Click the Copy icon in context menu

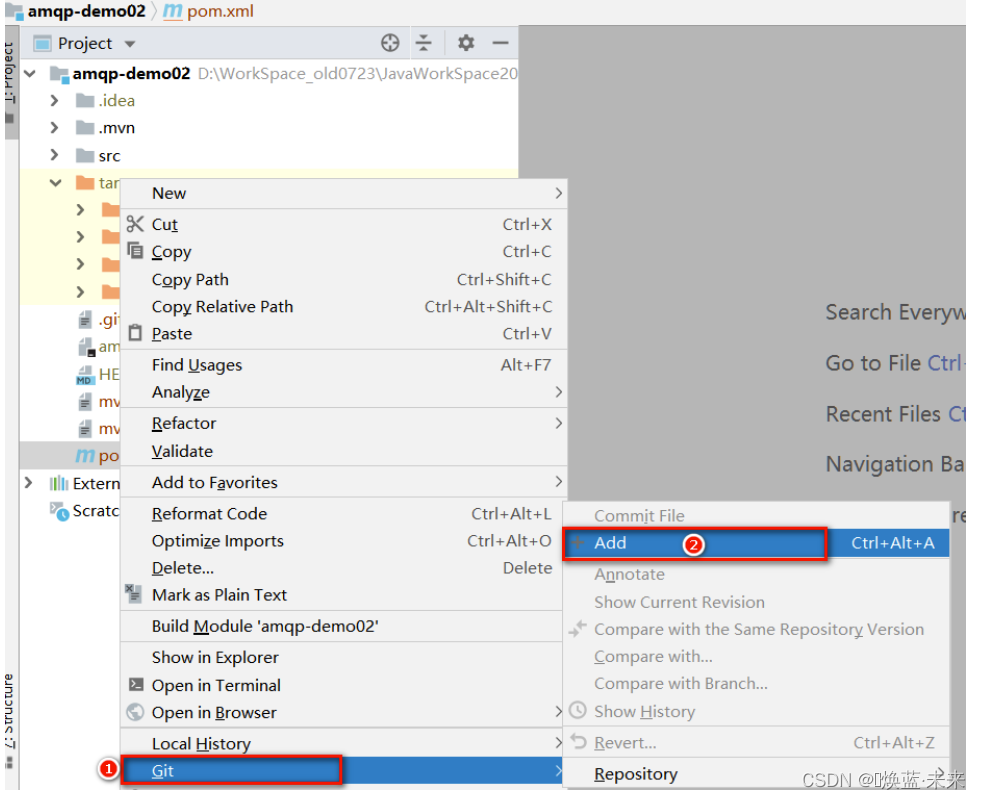[x=135, y=251]
